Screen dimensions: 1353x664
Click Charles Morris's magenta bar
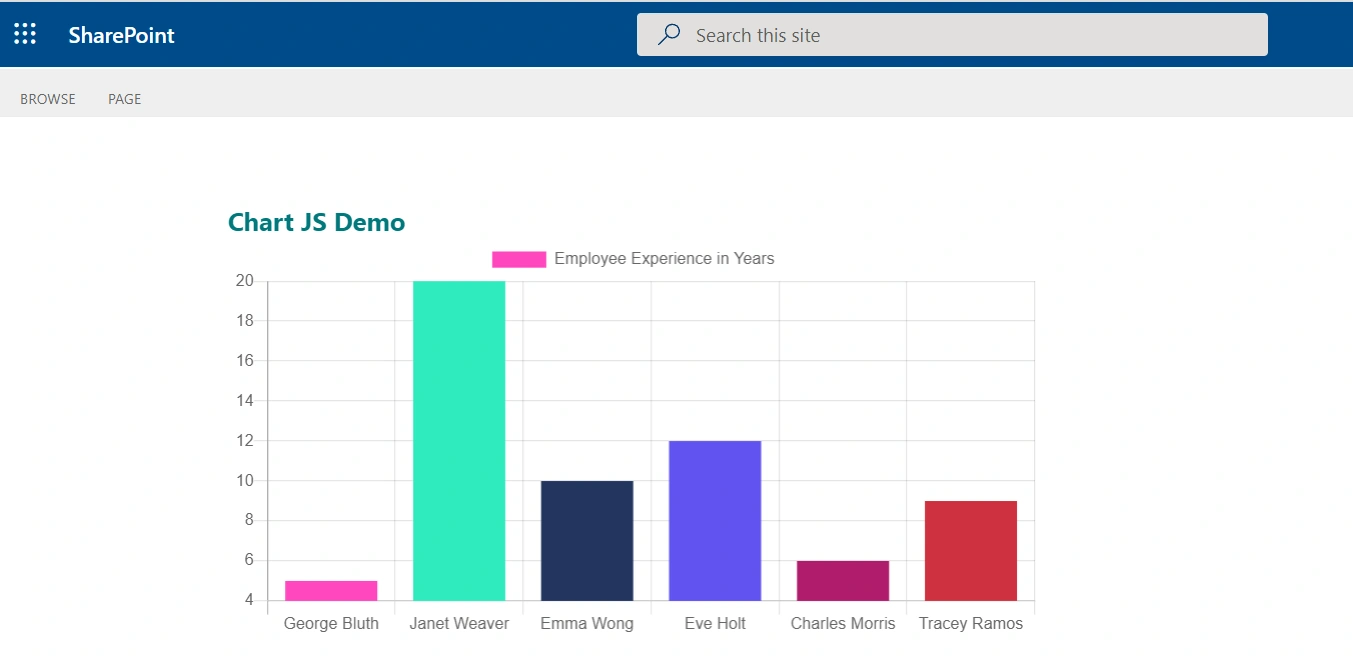pyautogui.click(x=843, y=581)
